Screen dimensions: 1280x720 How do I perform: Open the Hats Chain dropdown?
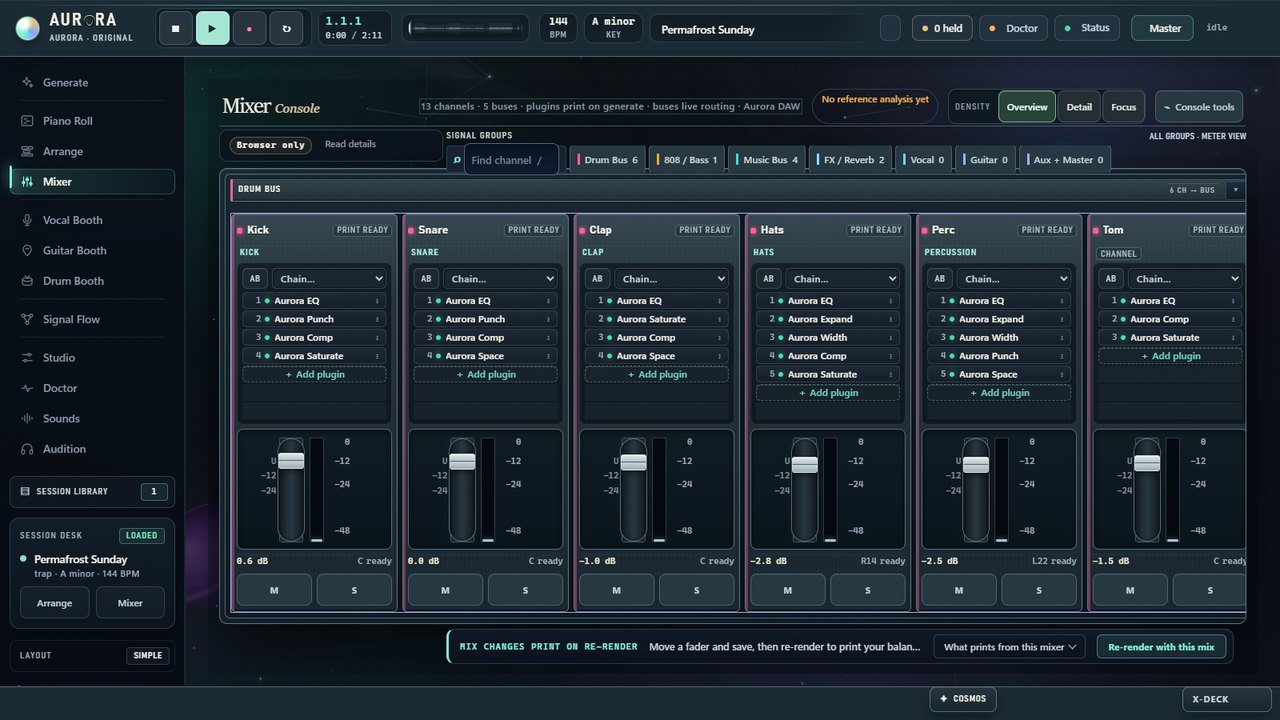tap(842, 279)
